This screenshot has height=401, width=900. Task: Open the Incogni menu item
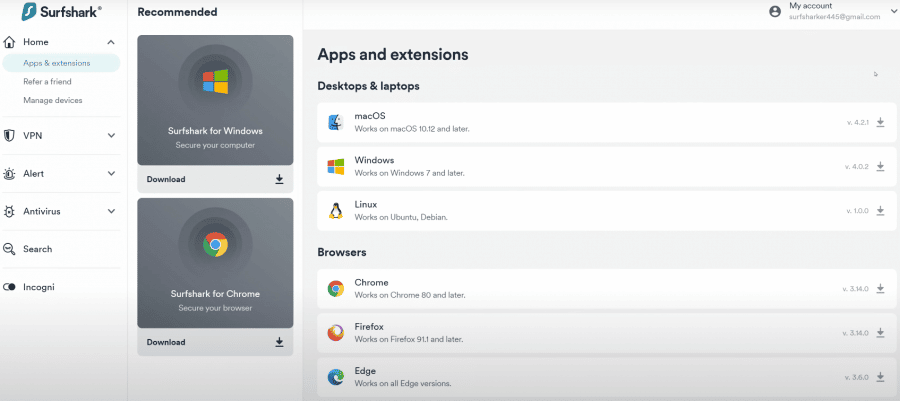coord(38,287)
